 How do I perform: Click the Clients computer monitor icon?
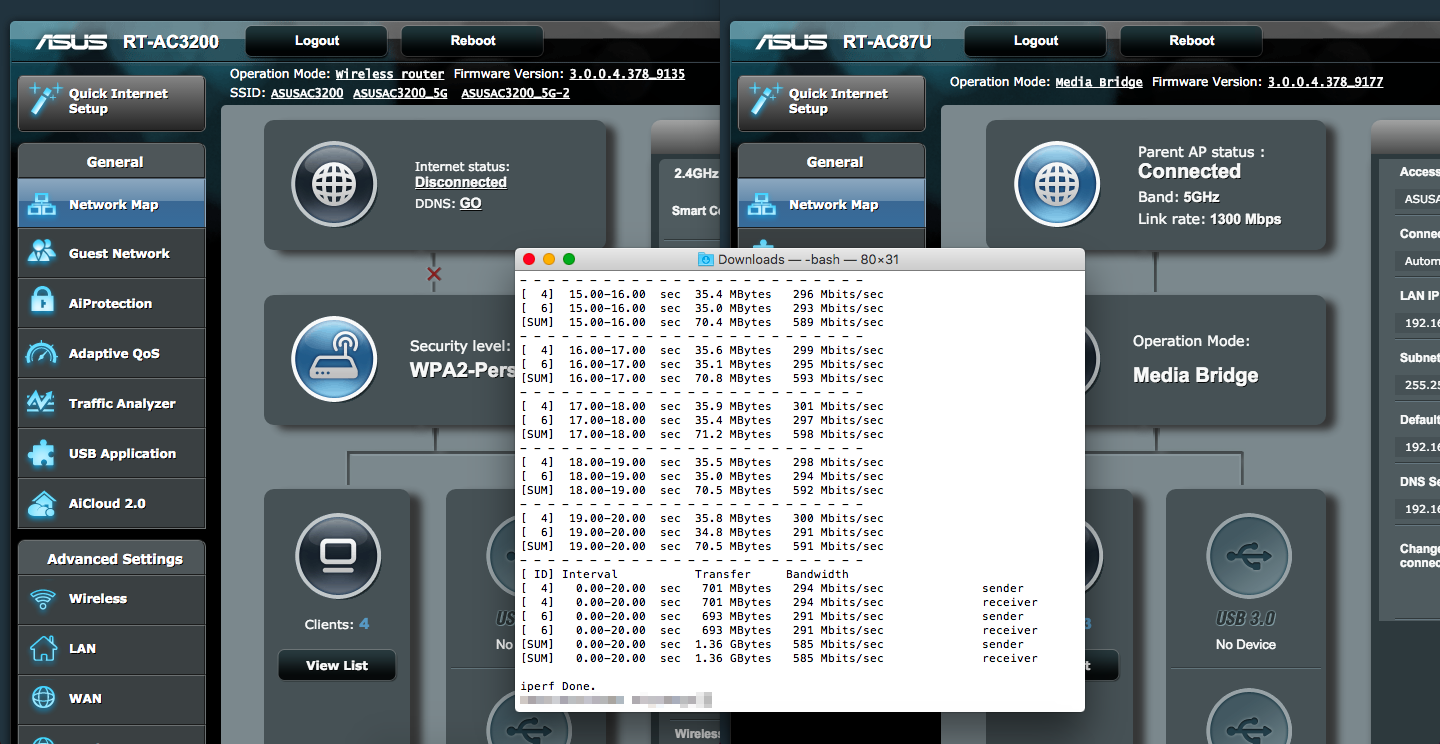[x=338, y=555]
